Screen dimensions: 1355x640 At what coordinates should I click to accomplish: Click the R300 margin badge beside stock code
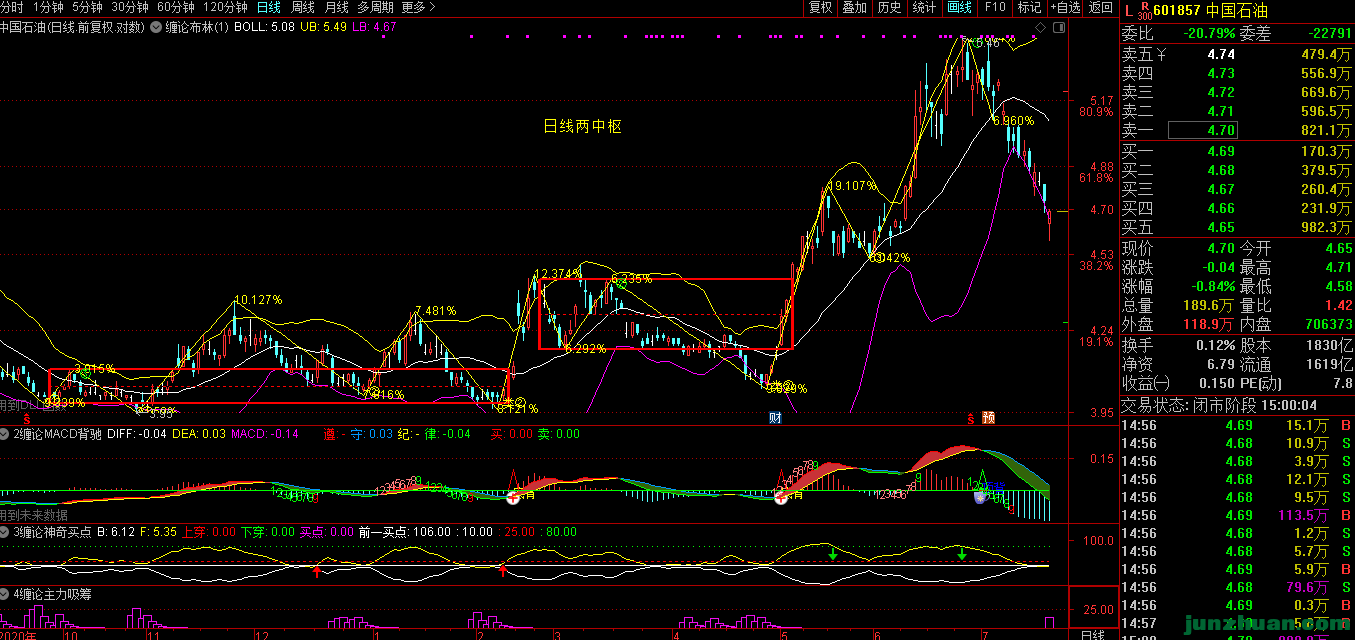1144,11
